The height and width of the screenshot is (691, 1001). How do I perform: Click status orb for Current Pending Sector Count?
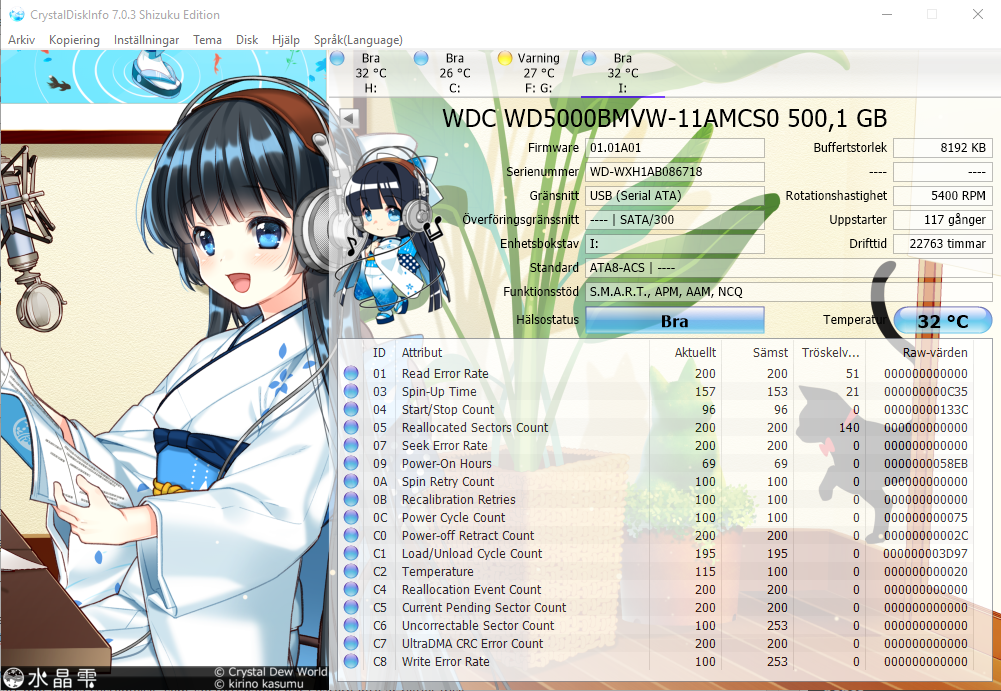tap(351, 607)
